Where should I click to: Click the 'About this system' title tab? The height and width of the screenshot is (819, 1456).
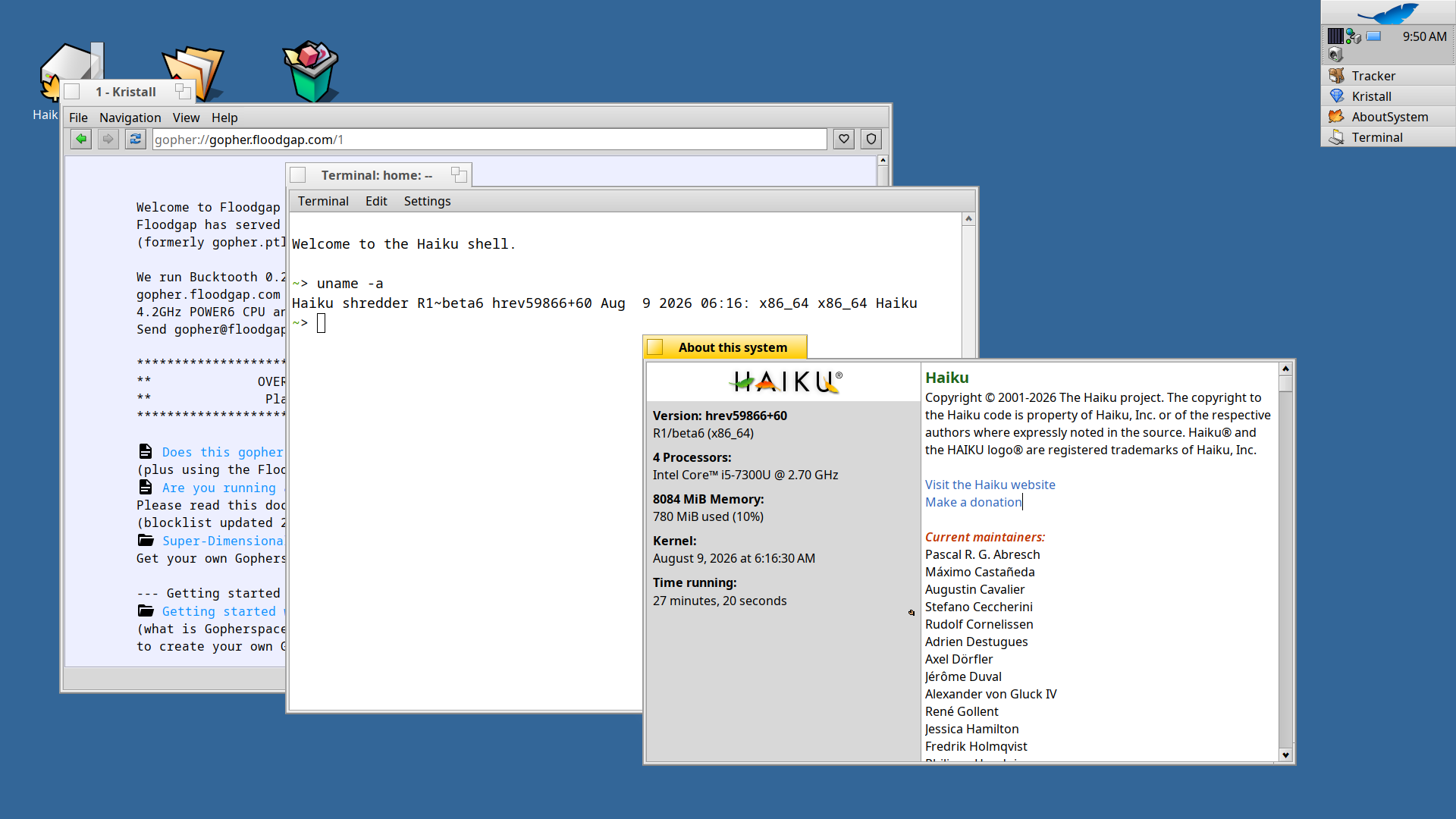pos(725,347)
